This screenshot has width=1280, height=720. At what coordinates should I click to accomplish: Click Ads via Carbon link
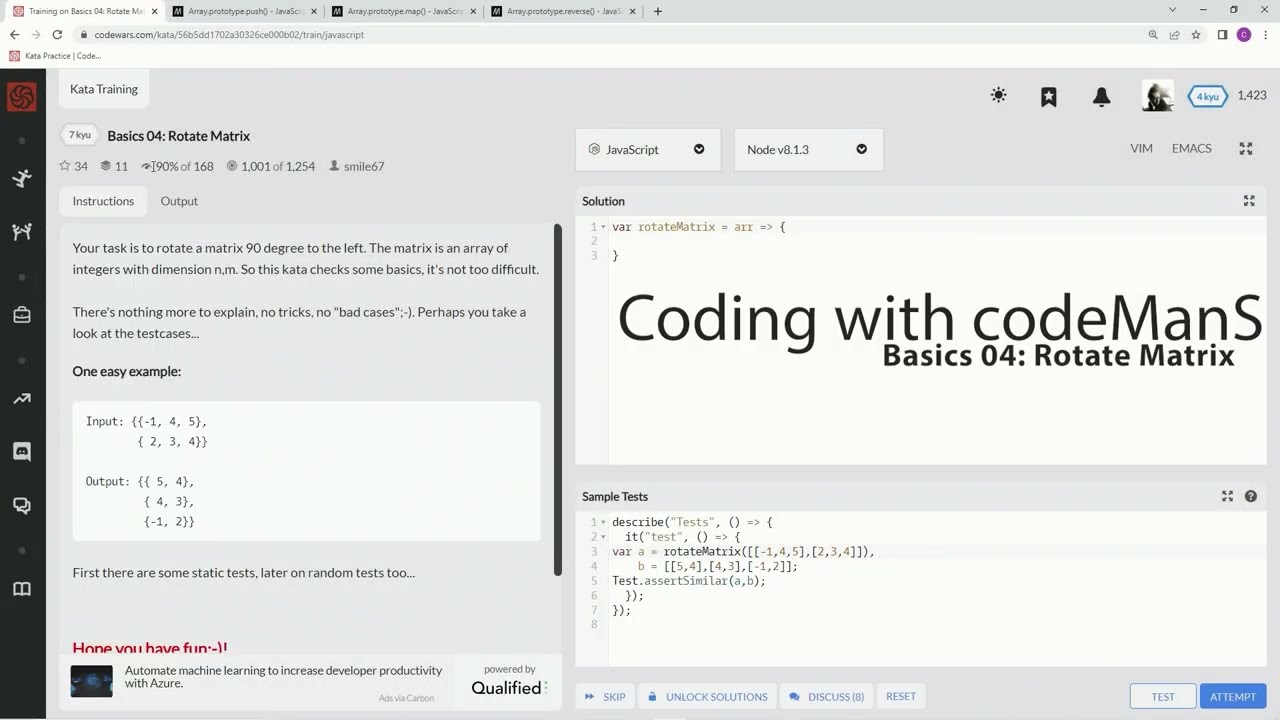[x=406, y=698]
